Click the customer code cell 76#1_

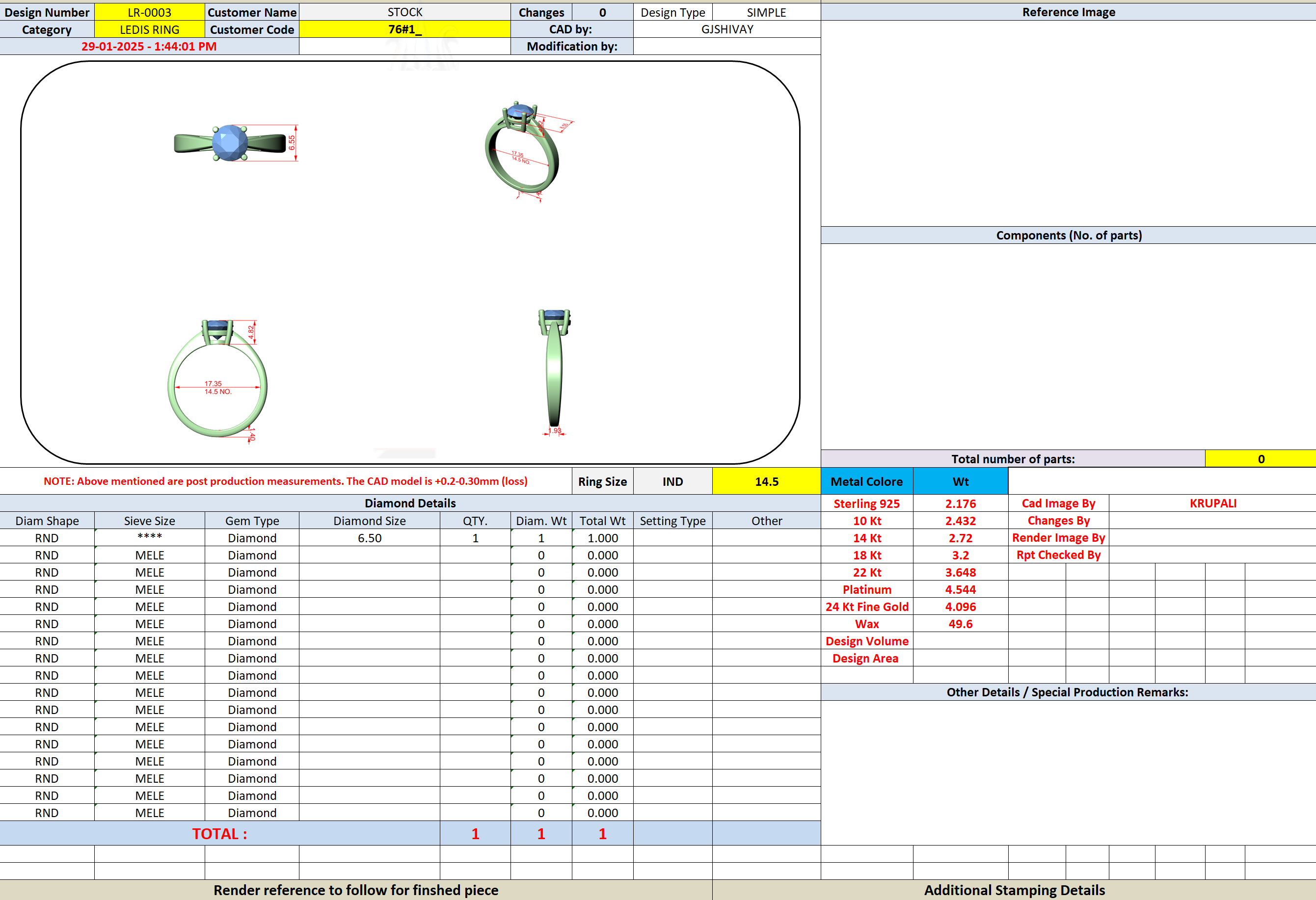(x=405, y=29)
